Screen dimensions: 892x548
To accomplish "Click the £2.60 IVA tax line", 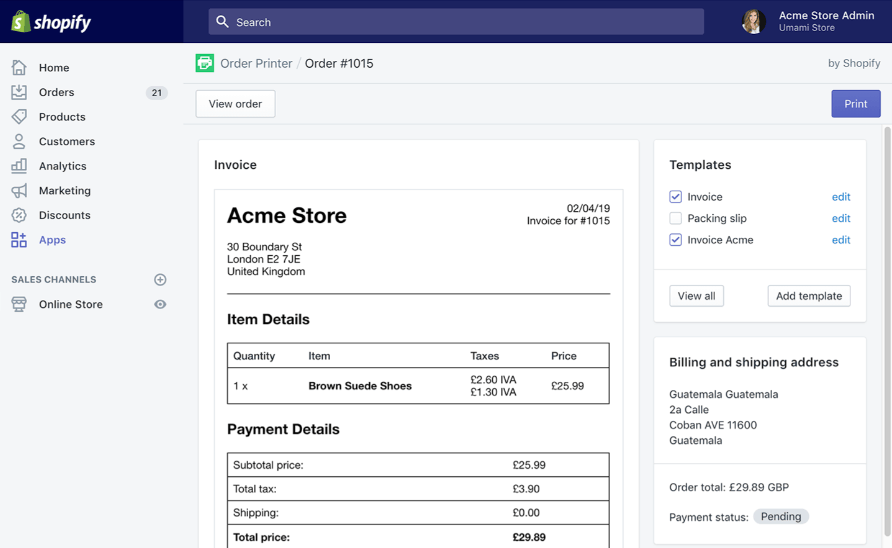I will coord(493,380).
